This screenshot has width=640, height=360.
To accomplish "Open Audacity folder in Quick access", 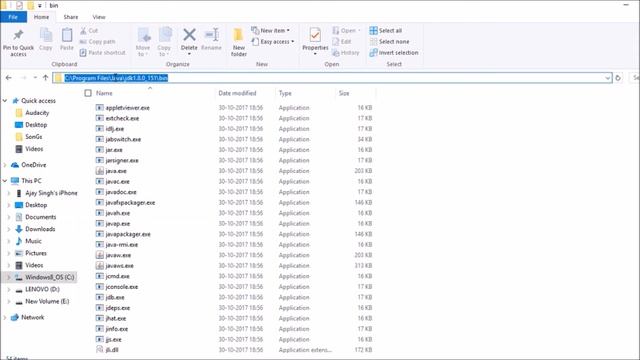I will point(32,113).
